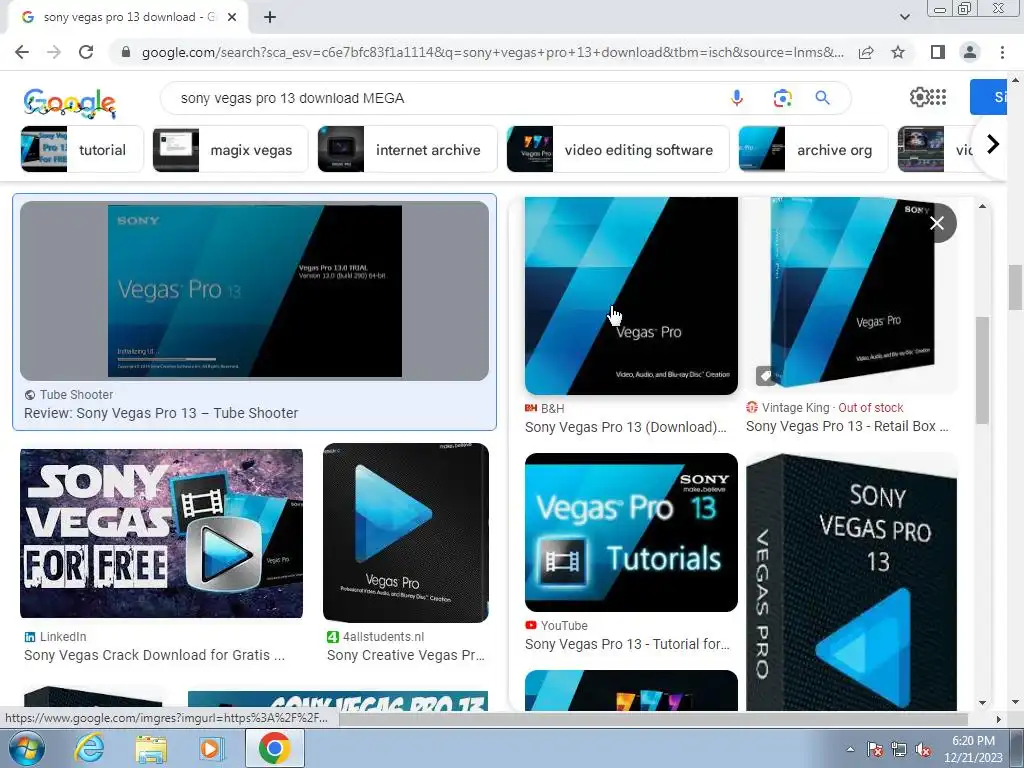Open the Action Center flag icon
This screenshot has height=768, width=1024.
875,750
